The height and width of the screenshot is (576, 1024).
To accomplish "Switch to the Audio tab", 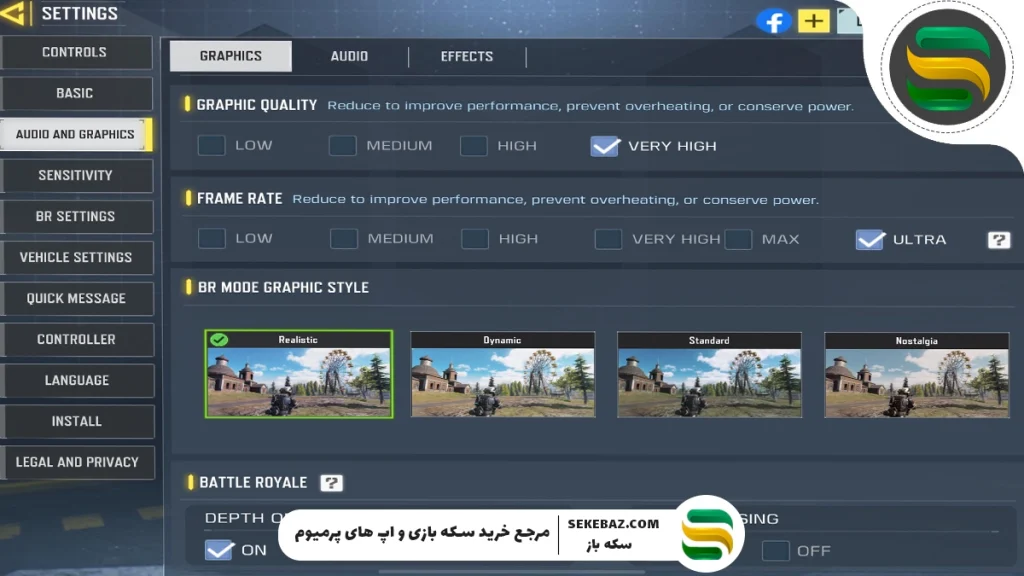I will pos(349,56).
